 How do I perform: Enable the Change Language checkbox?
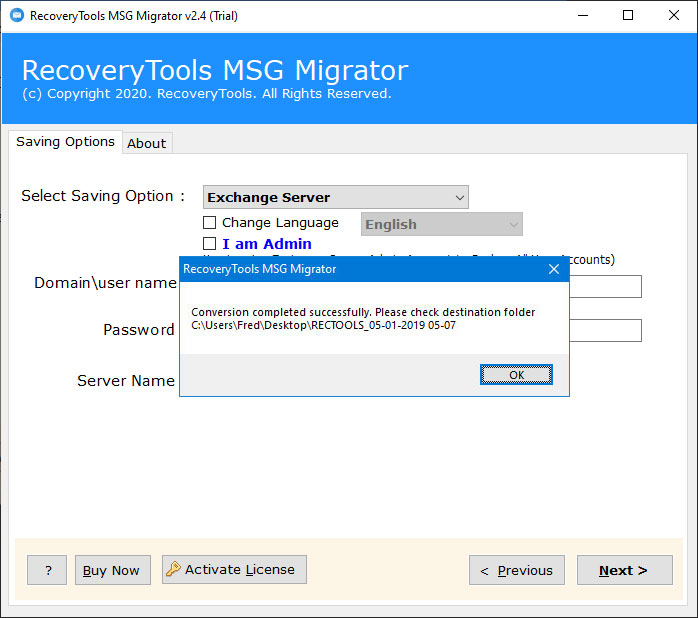point(209,222)
